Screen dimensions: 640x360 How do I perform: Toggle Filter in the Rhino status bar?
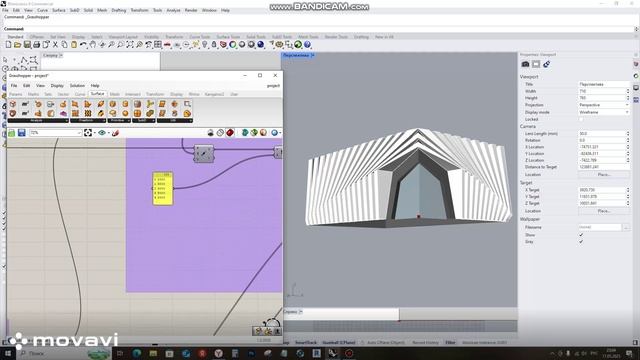(450, 342)
